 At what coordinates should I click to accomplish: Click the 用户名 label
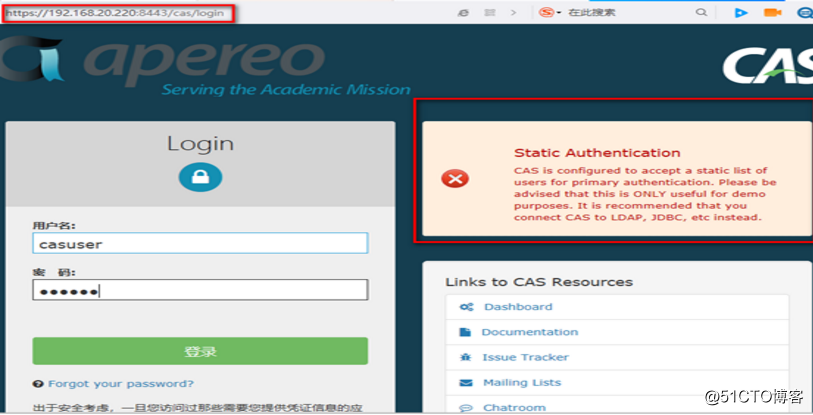[54, 226]
